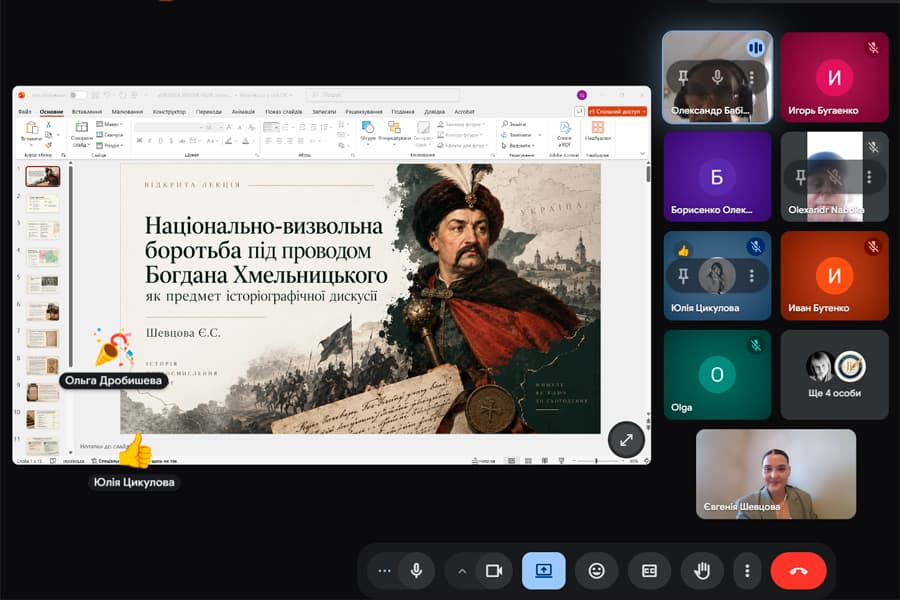Start slideshow from status bar icon
The height and width of the screenshot is (600, 900).
click(x=561, y=460)
